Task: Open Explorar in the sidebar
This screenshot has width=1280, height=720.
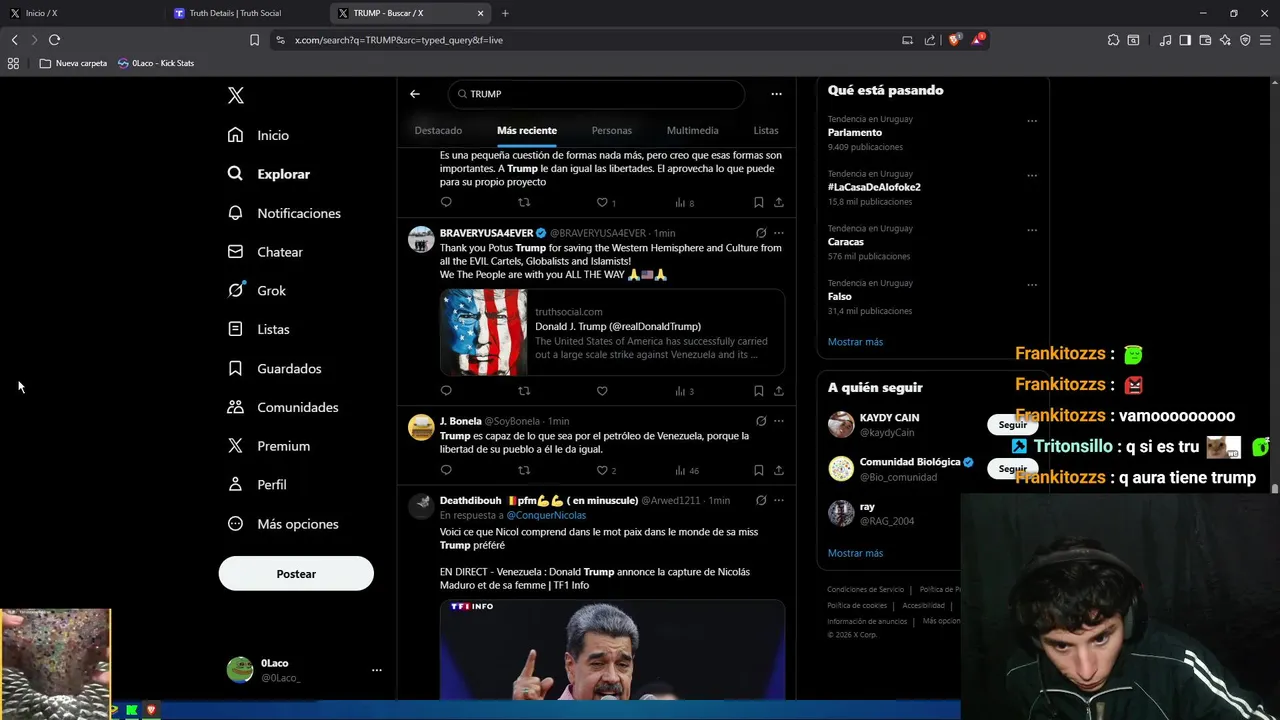Action: tap(269, 174)
